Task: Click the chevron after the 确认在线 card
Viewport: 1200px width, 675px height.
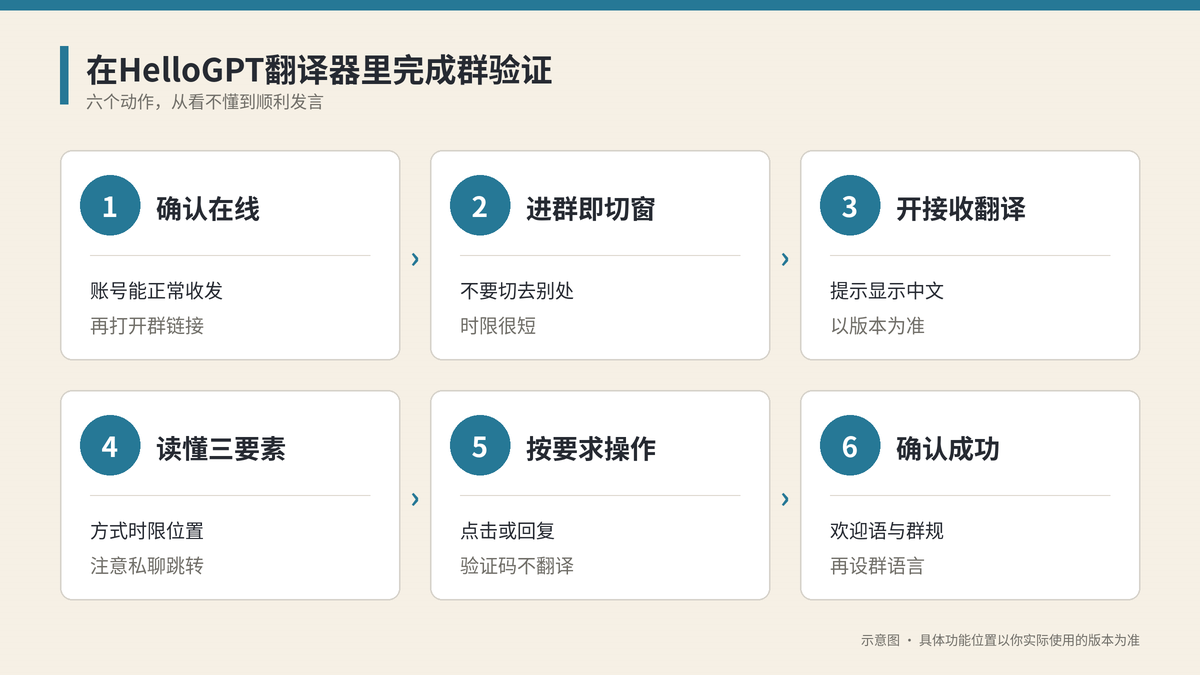Action: pyautogui.click(x=415, y=260)
